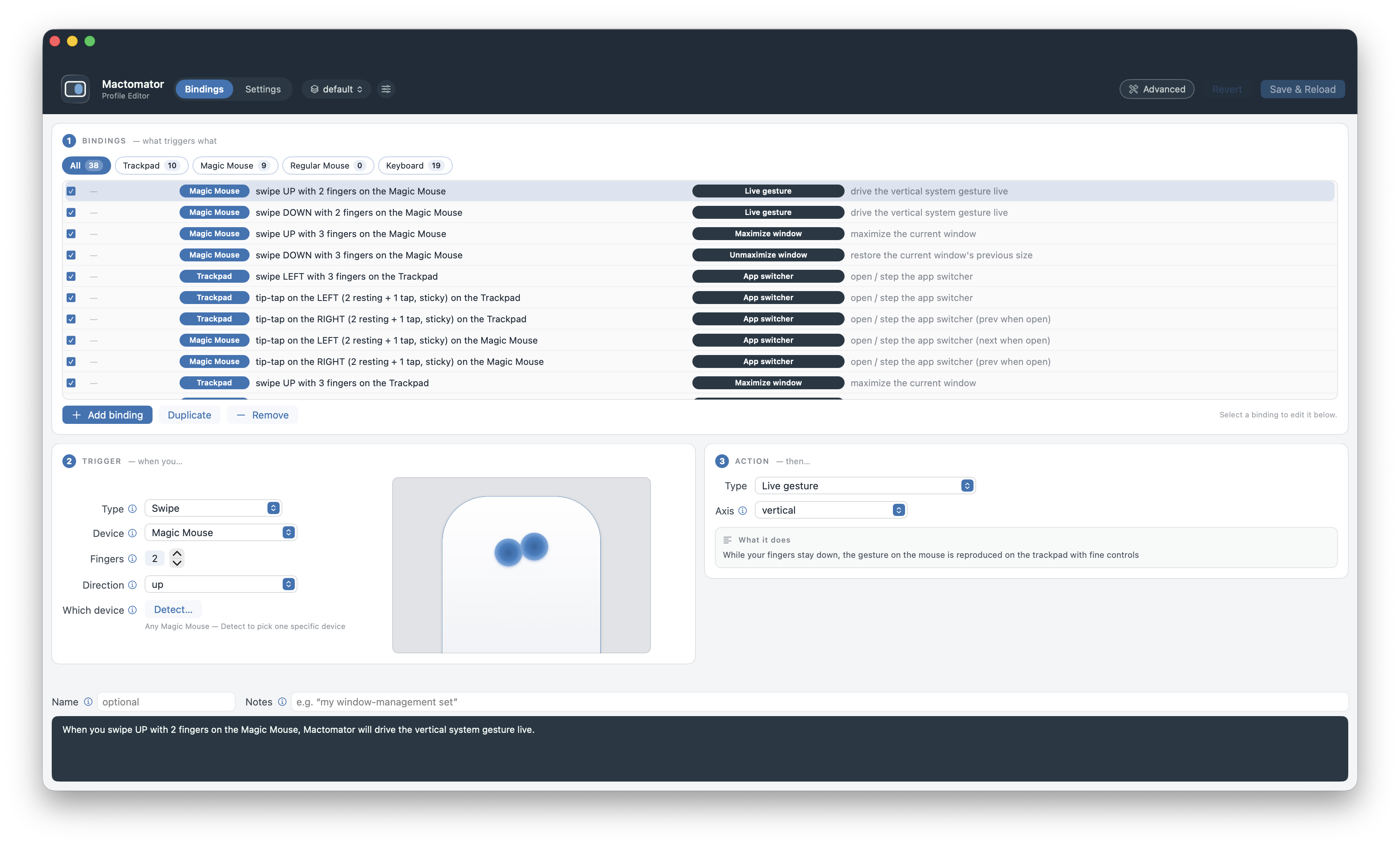1400x847 pixels.
Task: Click the layers icon in the default profile selector
Action: (314, 89)
